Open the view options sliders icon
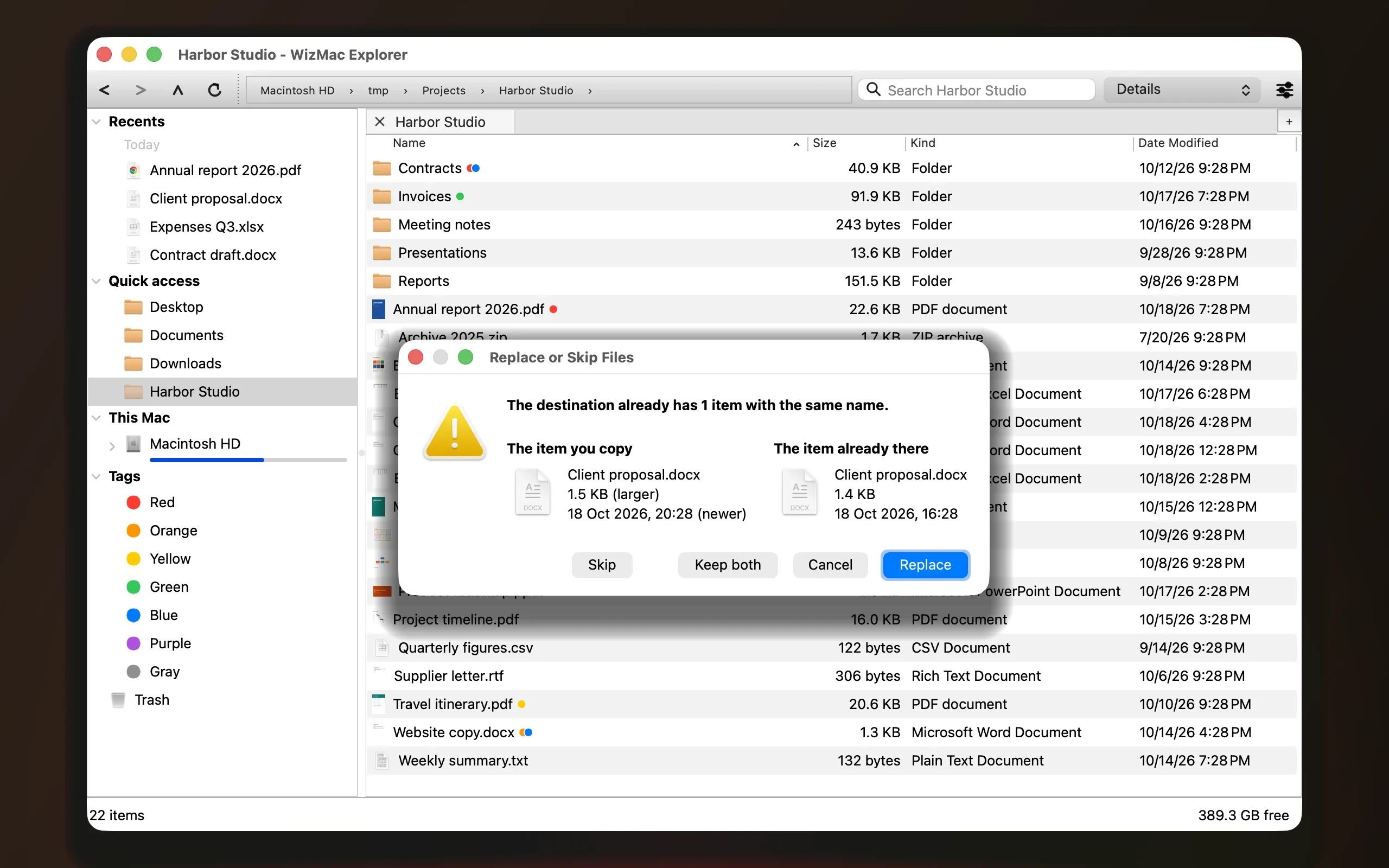 point(1284,90)
